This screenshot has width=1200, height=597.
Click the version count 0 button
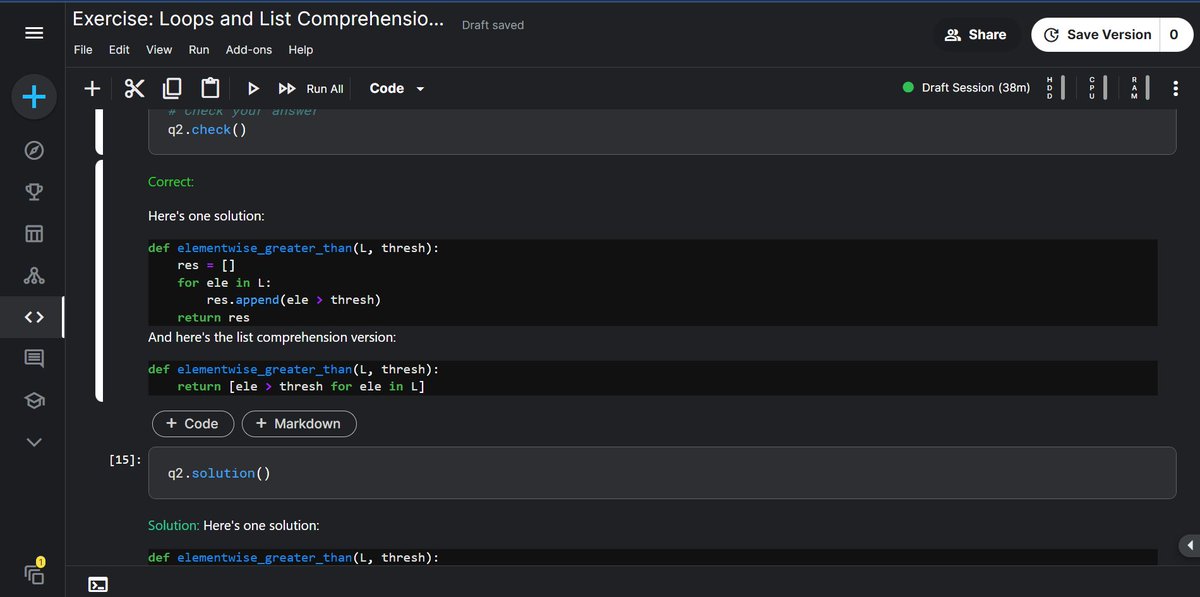click(1174, 34)
